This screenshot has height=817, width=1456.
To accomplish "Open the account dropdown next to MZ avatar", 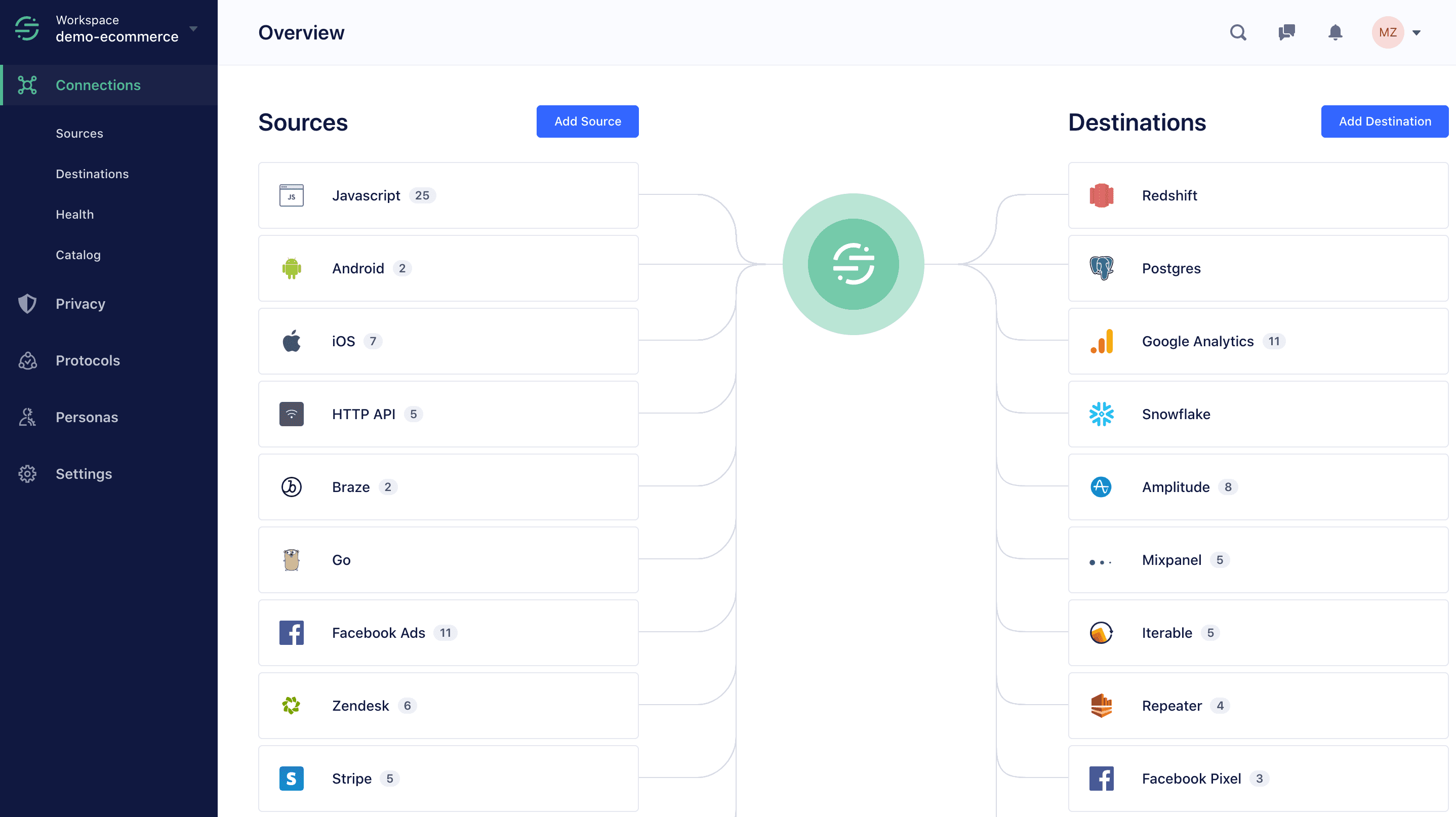I will coord(1418,32).
